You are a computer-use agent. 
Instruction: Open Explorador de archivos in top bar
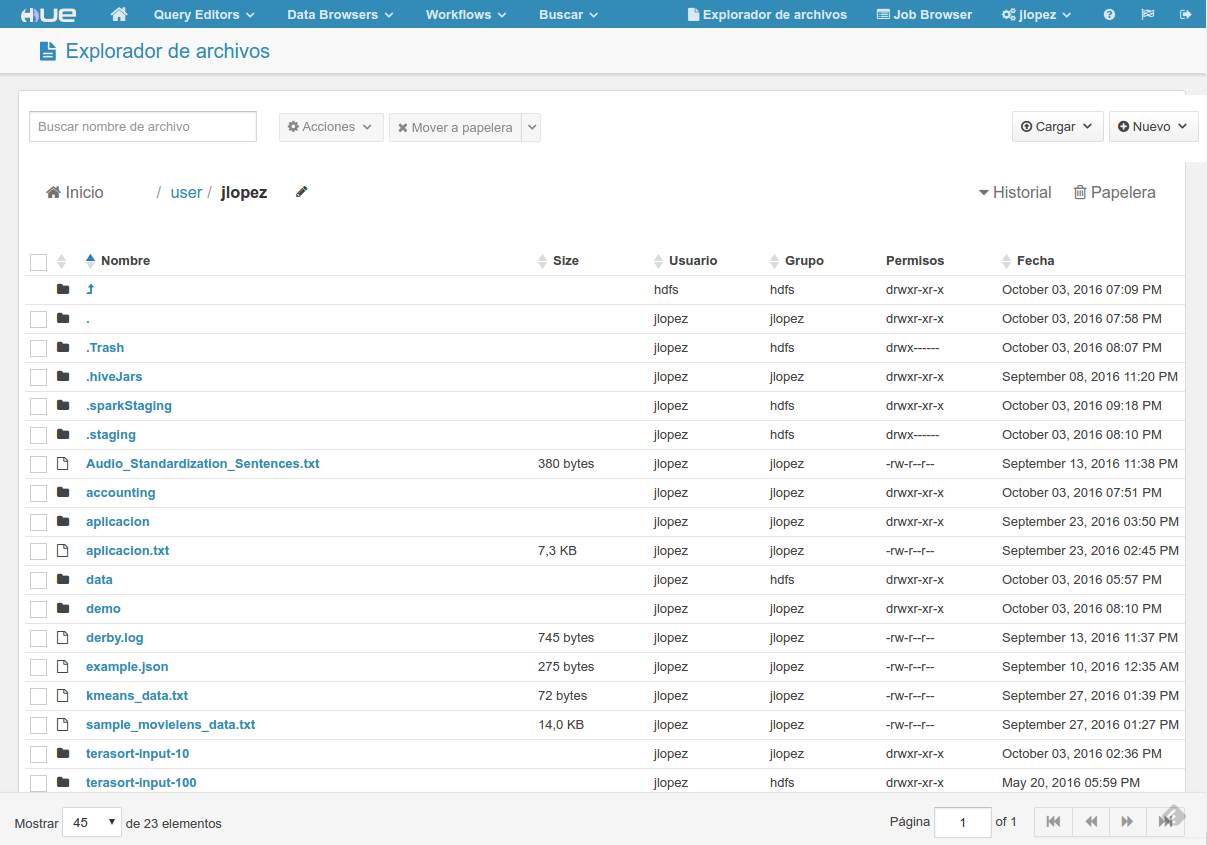tap(767, 15)
